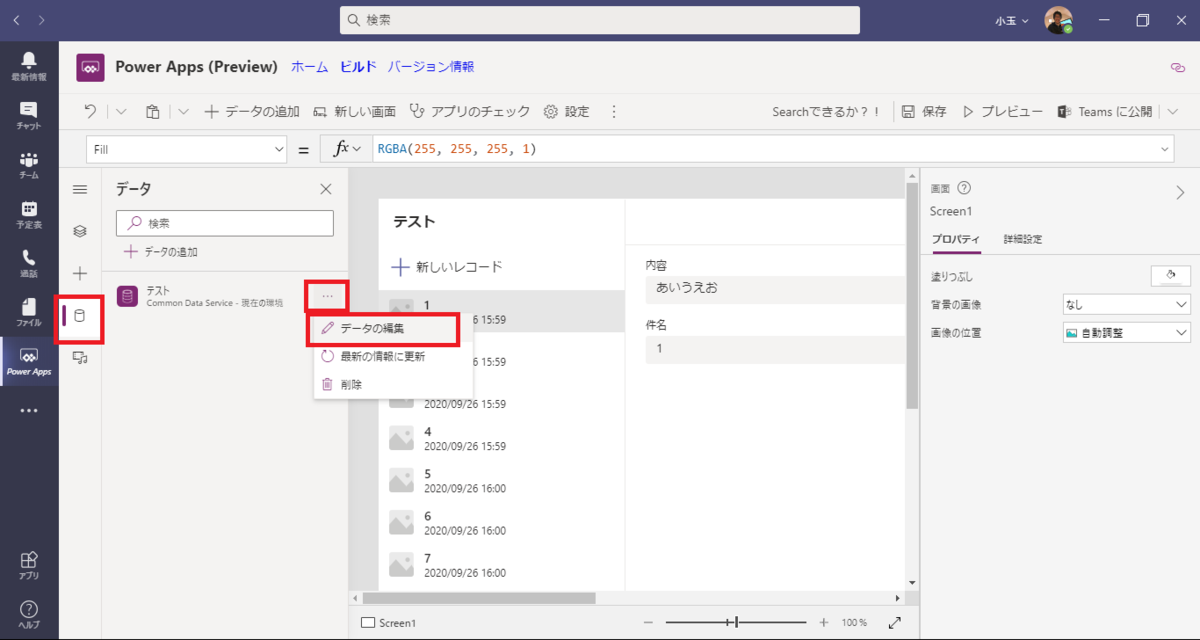The height and width of the screenshot is (640, 1200).
Task: Click データの追加 in the toolbar
Action: tap(251, 111)
